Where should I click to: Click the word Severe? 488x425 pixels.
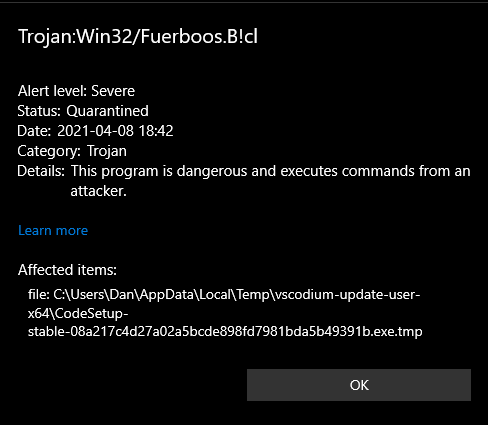click(x=113, y=91)
